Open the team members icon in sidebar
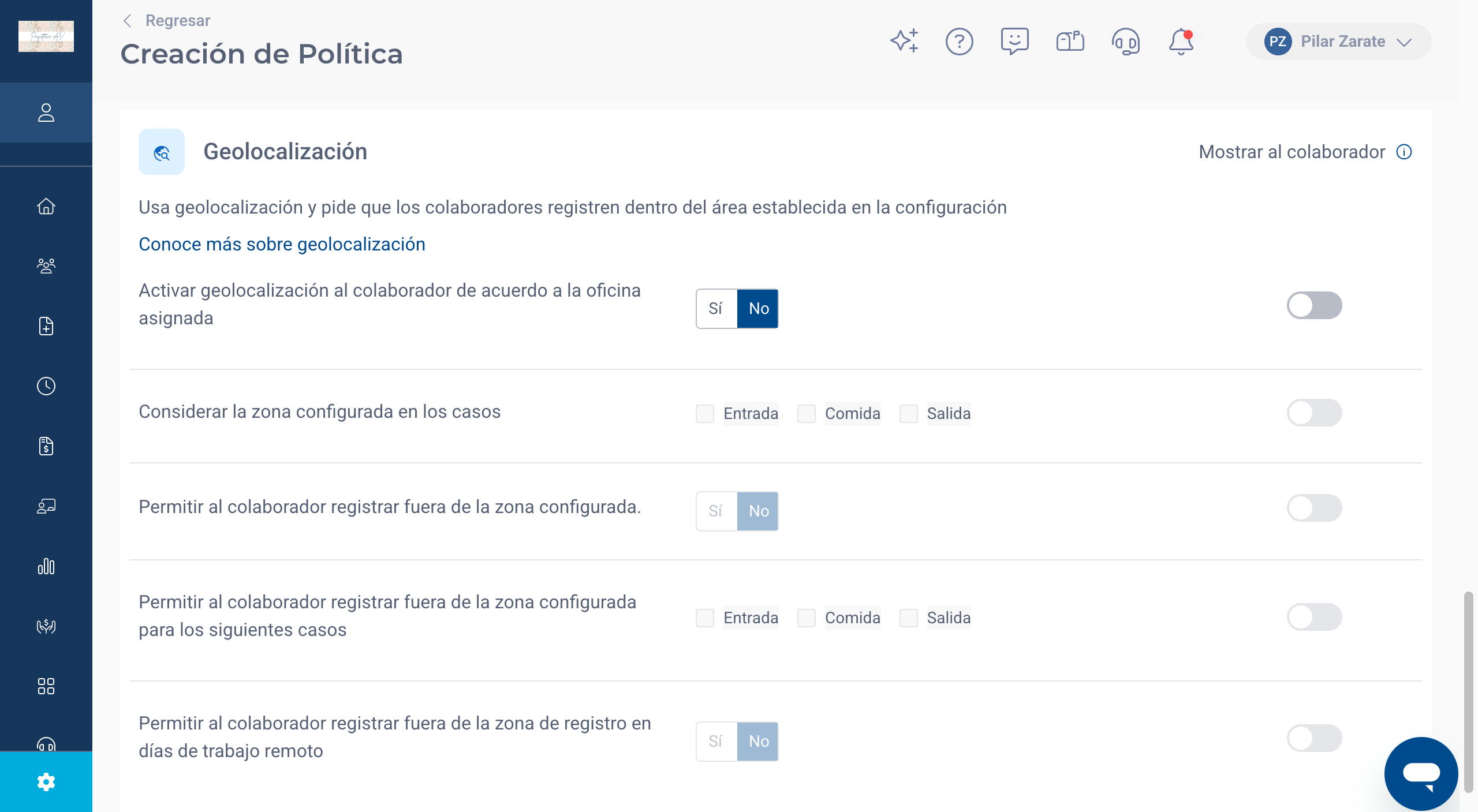This screenshot has width=1478, height=812. [46, 266]
